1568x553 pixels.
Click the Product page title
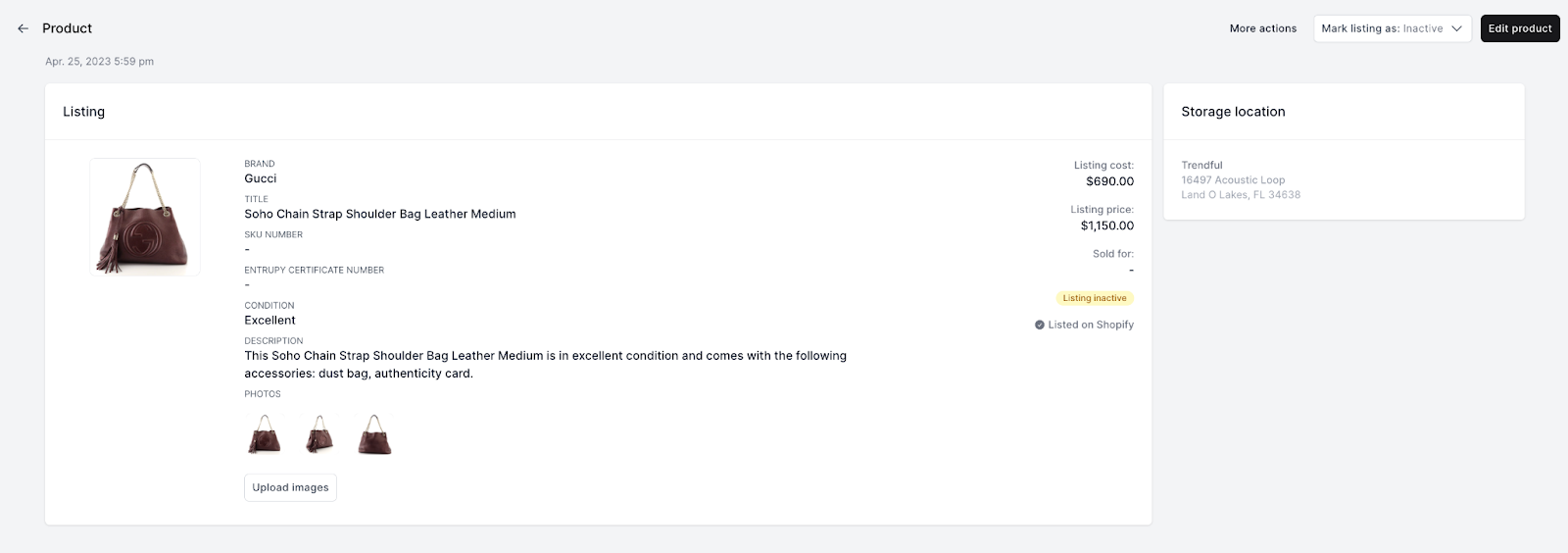click(x=67, y=28)
